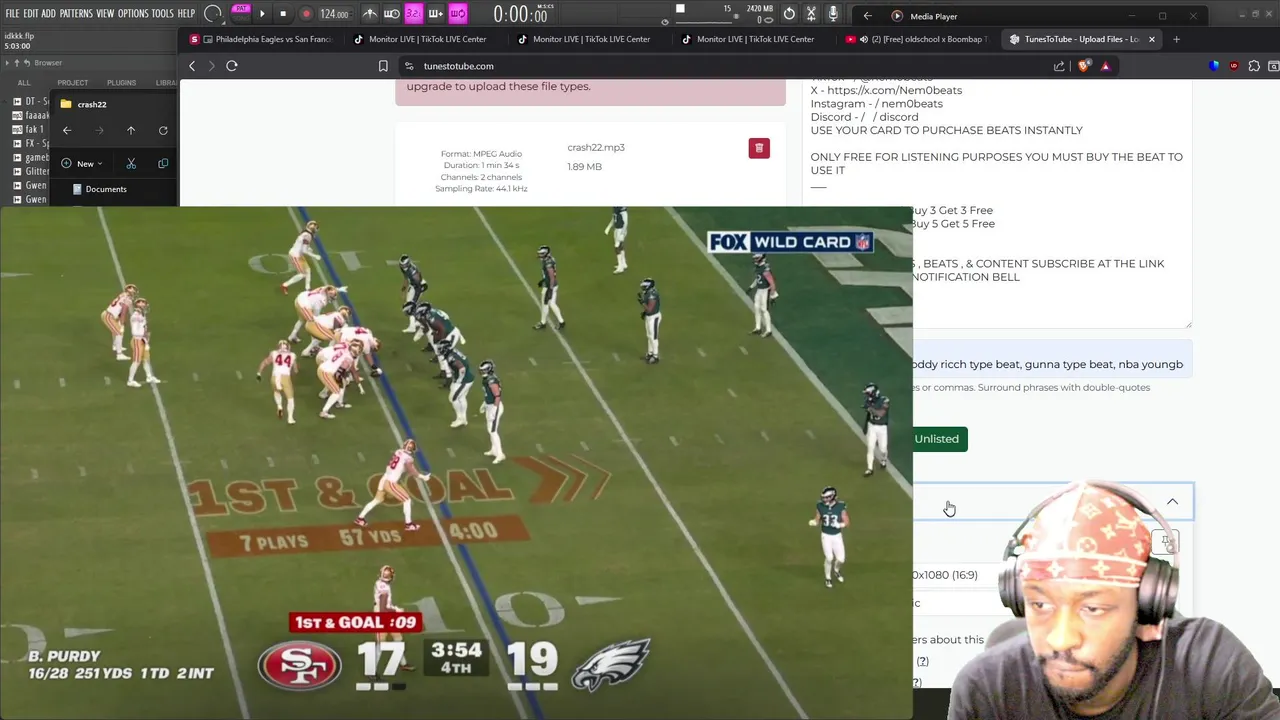Collapse FL Studio Browser panel arrow
1280x720 pixels.
tap(8, 63)
